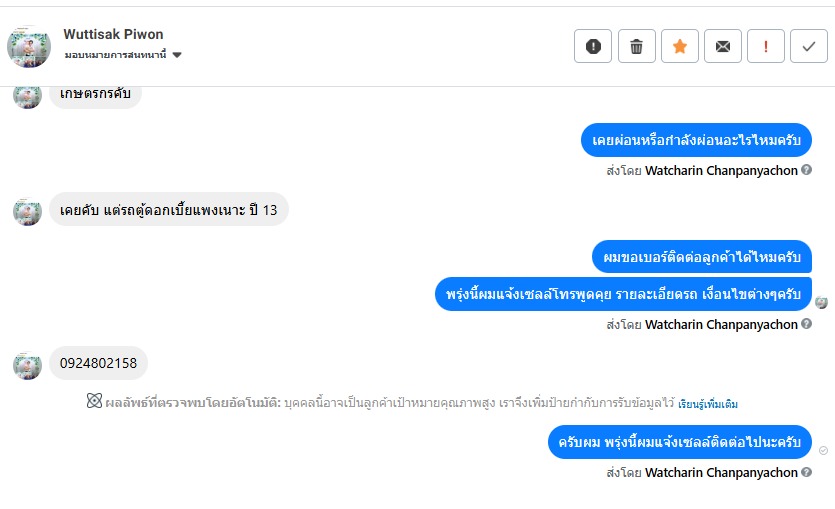Click the atom icon beside the auto-detected result
This screenshot has width=835, height=509.
pyautogui.click(x=94, y=402)
